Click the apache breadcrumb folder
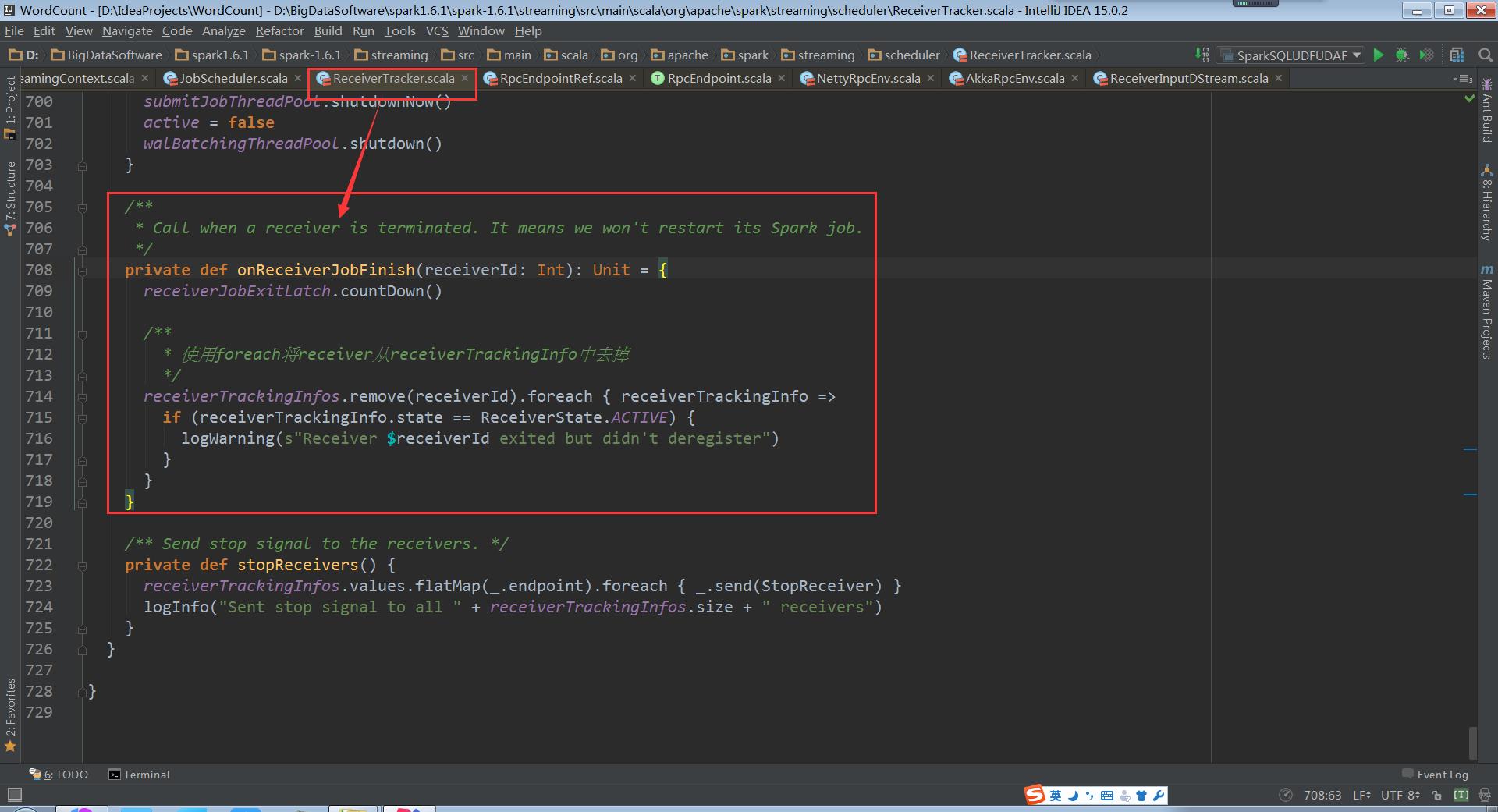The height and width of the screenshot is (812, 1498). tap(680, 55)
